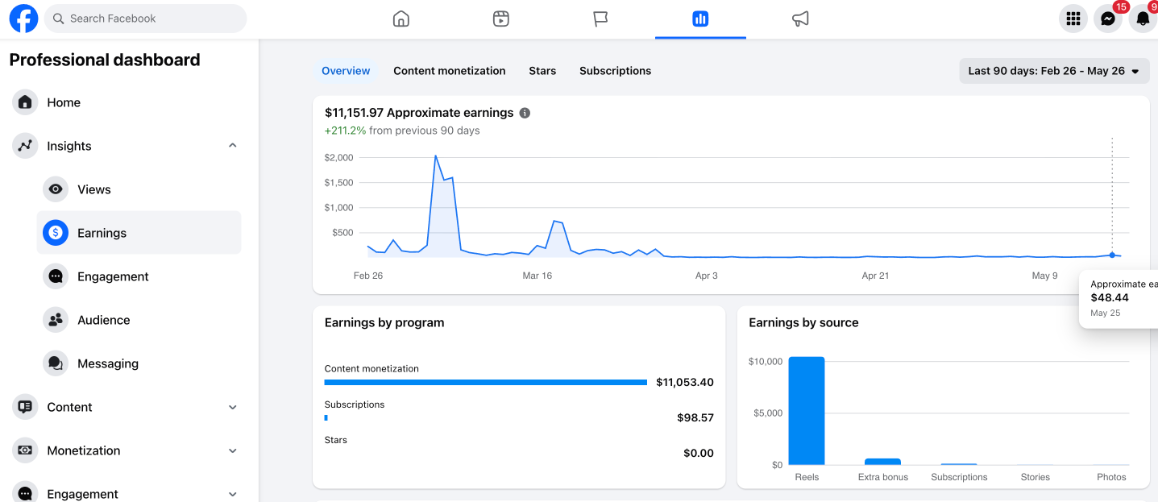Click the Photos label in source chart
The height and width of the screenshot is (502, 1158).
tap(1111, 477)
